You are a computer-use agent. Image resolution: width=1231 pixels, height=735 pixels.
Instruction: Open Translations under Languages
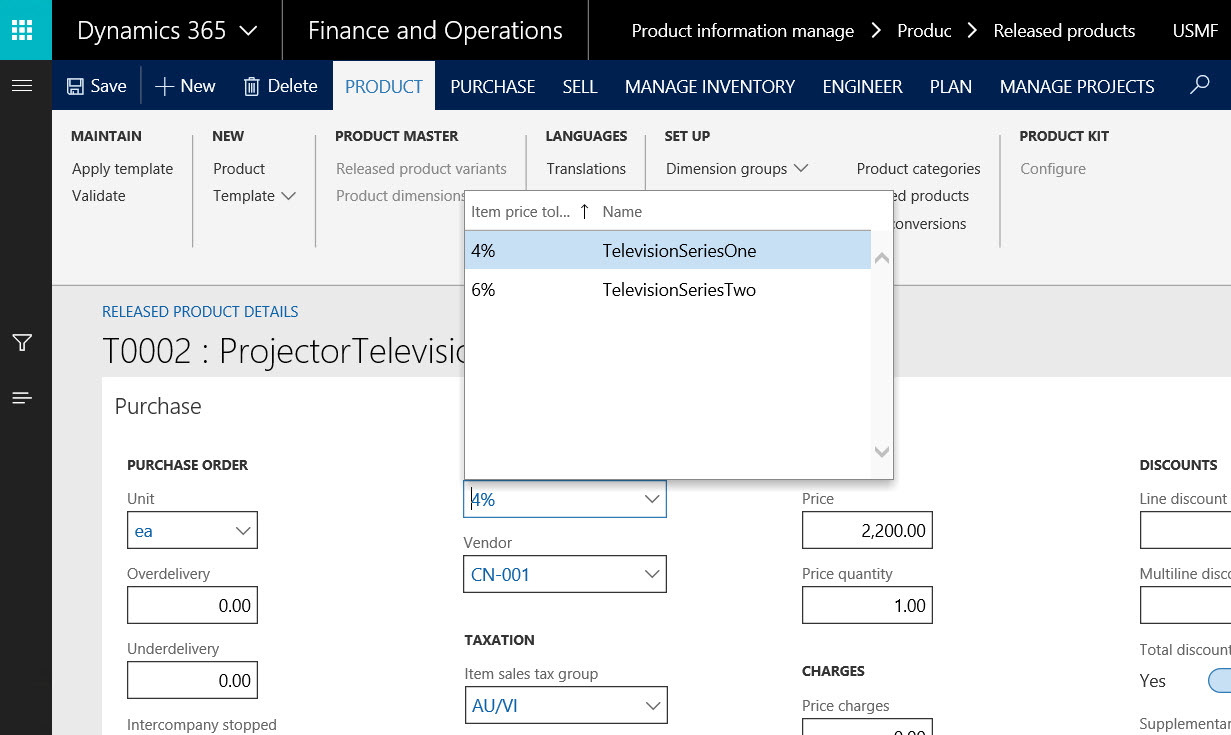pyautogui.click(x=586, y=169)
